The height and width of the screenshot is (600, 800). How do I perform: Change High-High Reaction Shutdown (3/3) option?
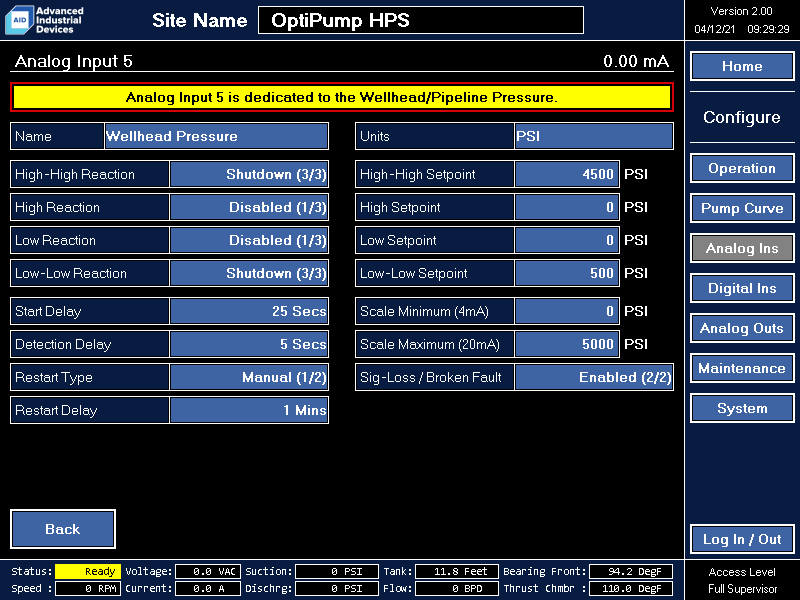249,174
